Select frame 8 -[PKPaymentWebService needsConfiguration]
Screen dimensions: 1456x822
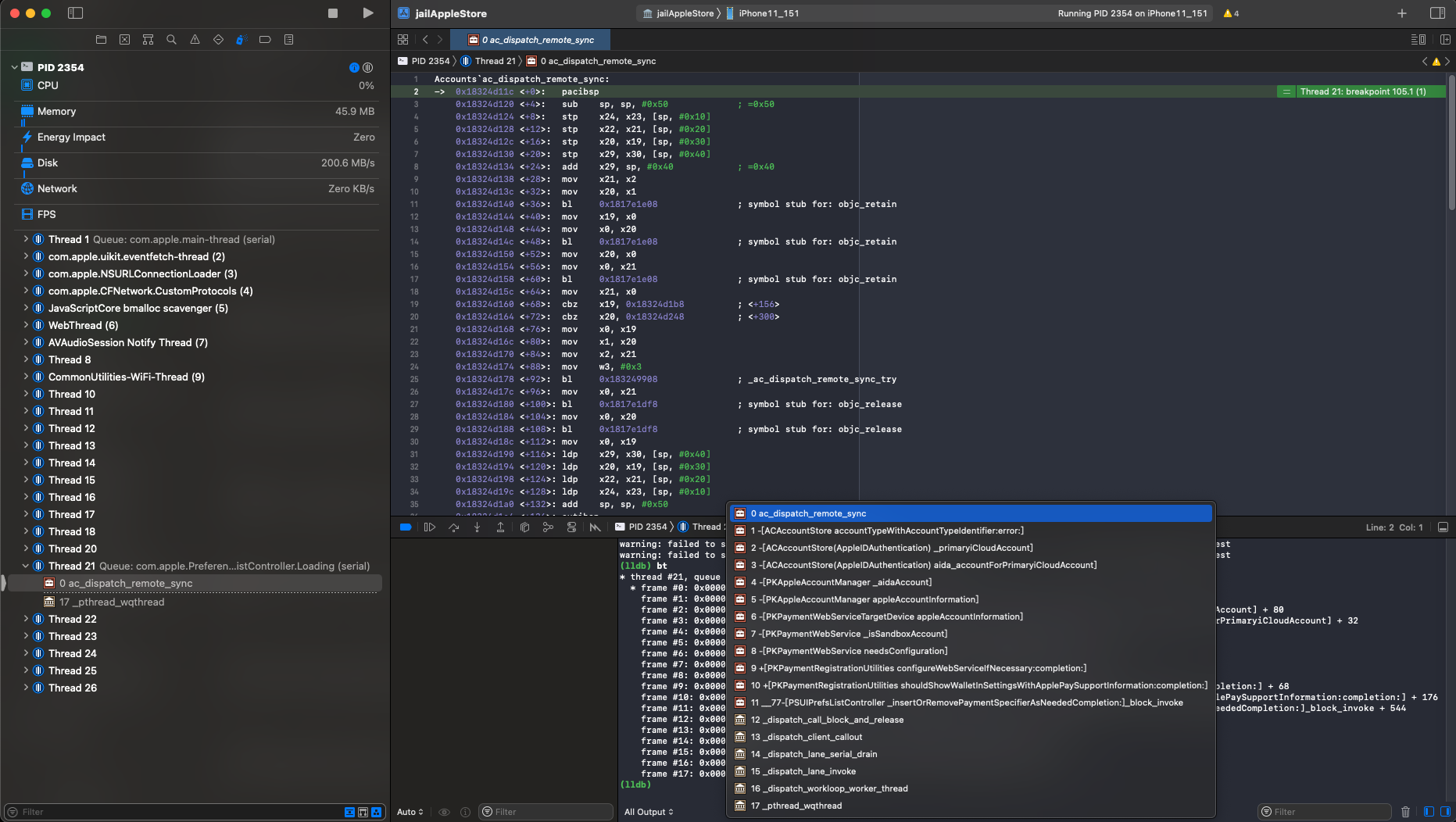point(971,651)
